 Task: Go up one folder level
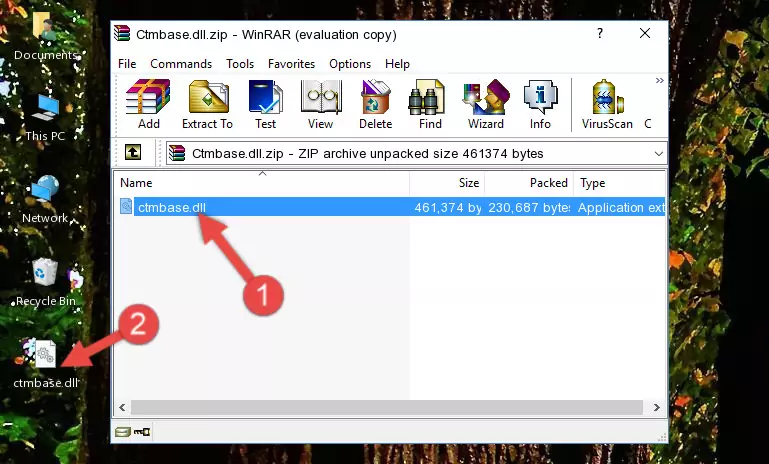(x=133, y=153)
